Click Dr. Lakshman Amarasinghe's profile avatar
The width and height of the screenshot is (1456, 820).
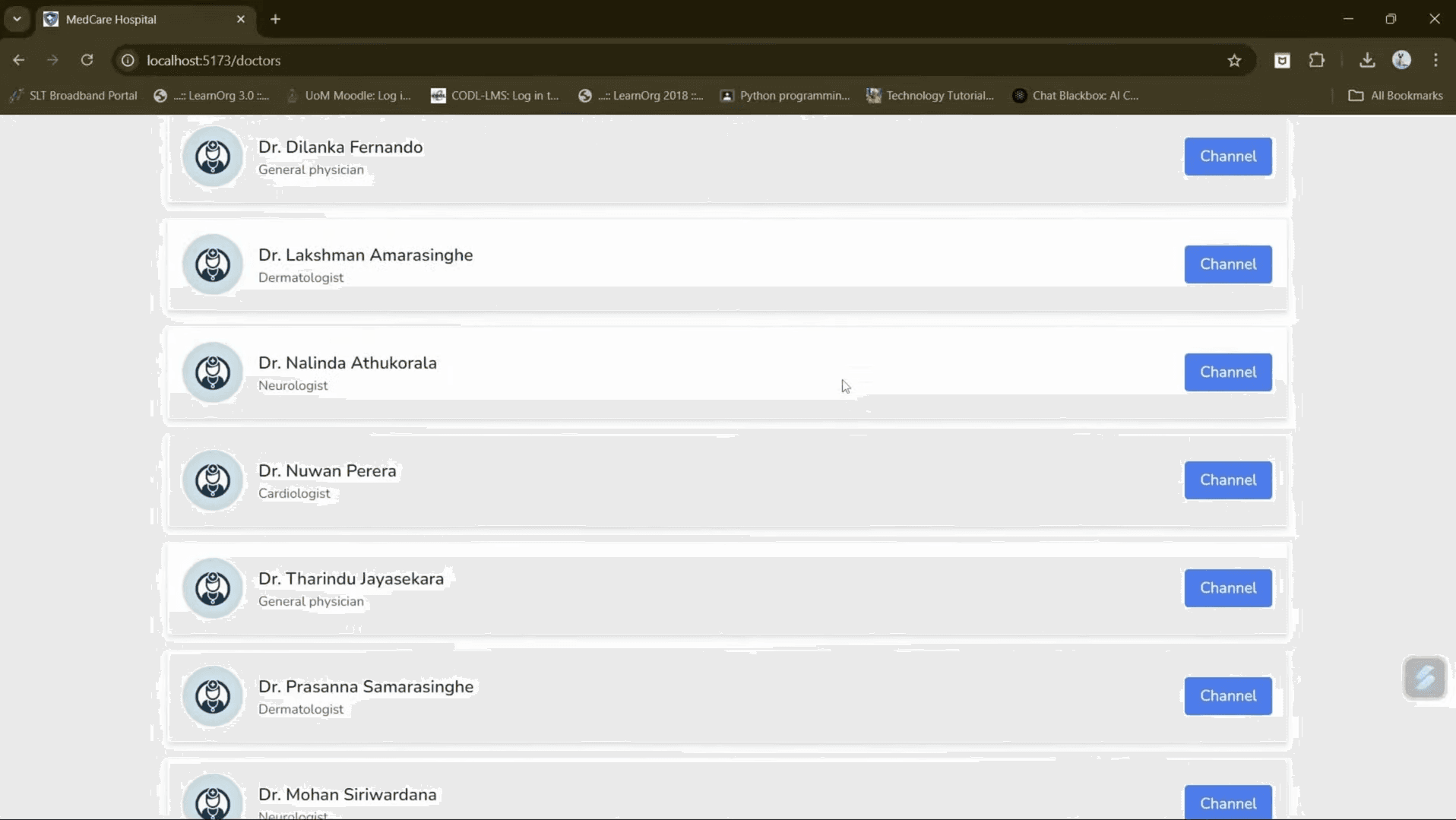pos(213,264)
